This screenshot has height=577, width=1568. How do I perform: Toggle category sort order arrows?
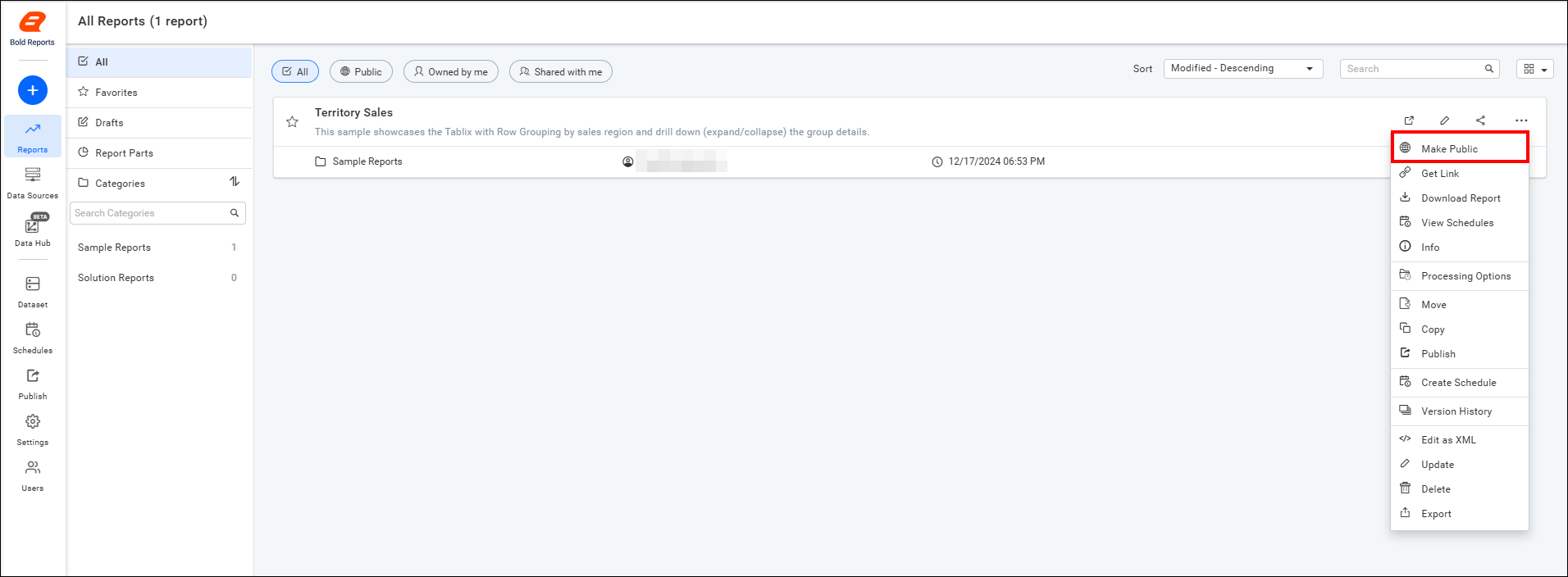pyautogui.click(x=235, y=182)
